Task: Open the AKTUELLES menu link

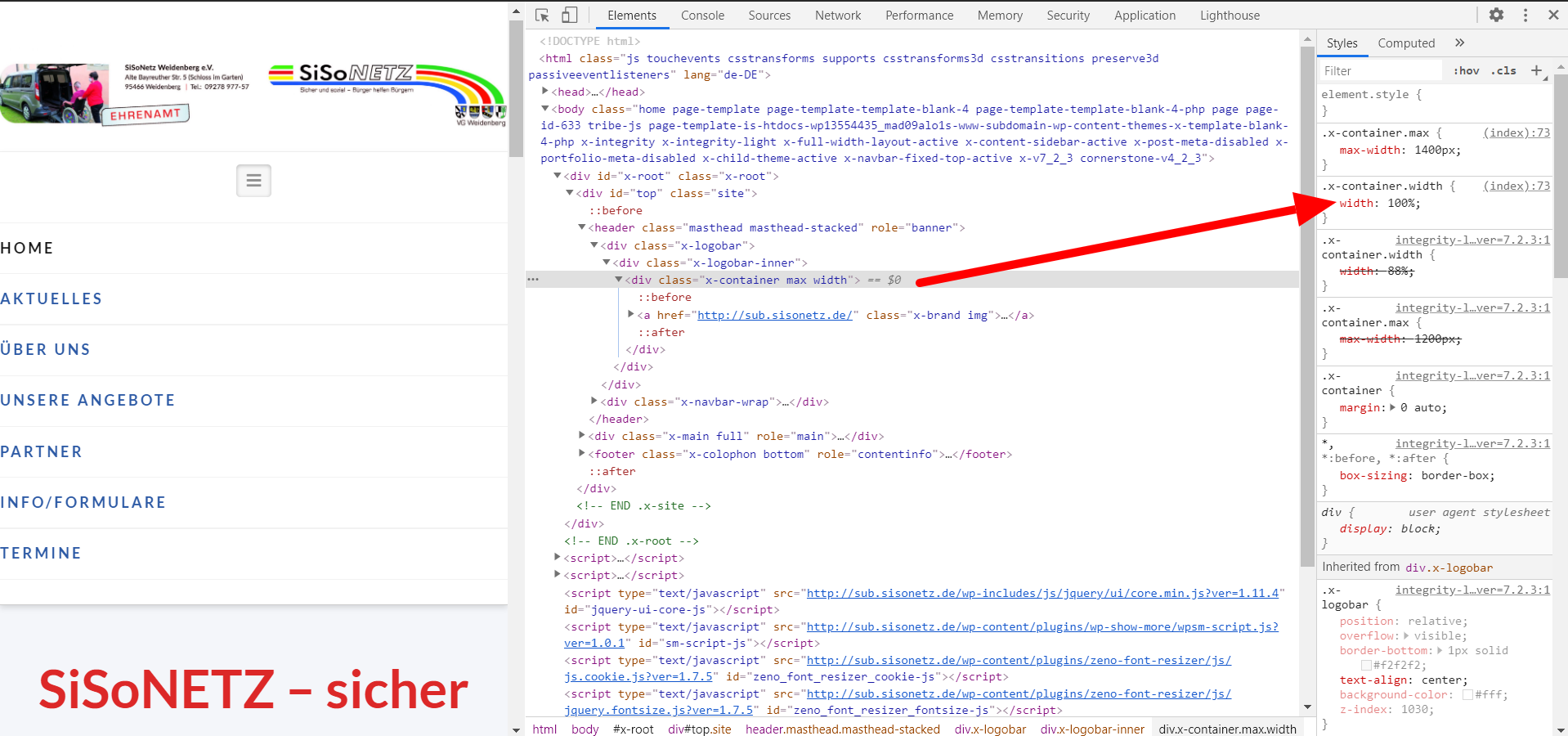Action: tap(52, 298)
